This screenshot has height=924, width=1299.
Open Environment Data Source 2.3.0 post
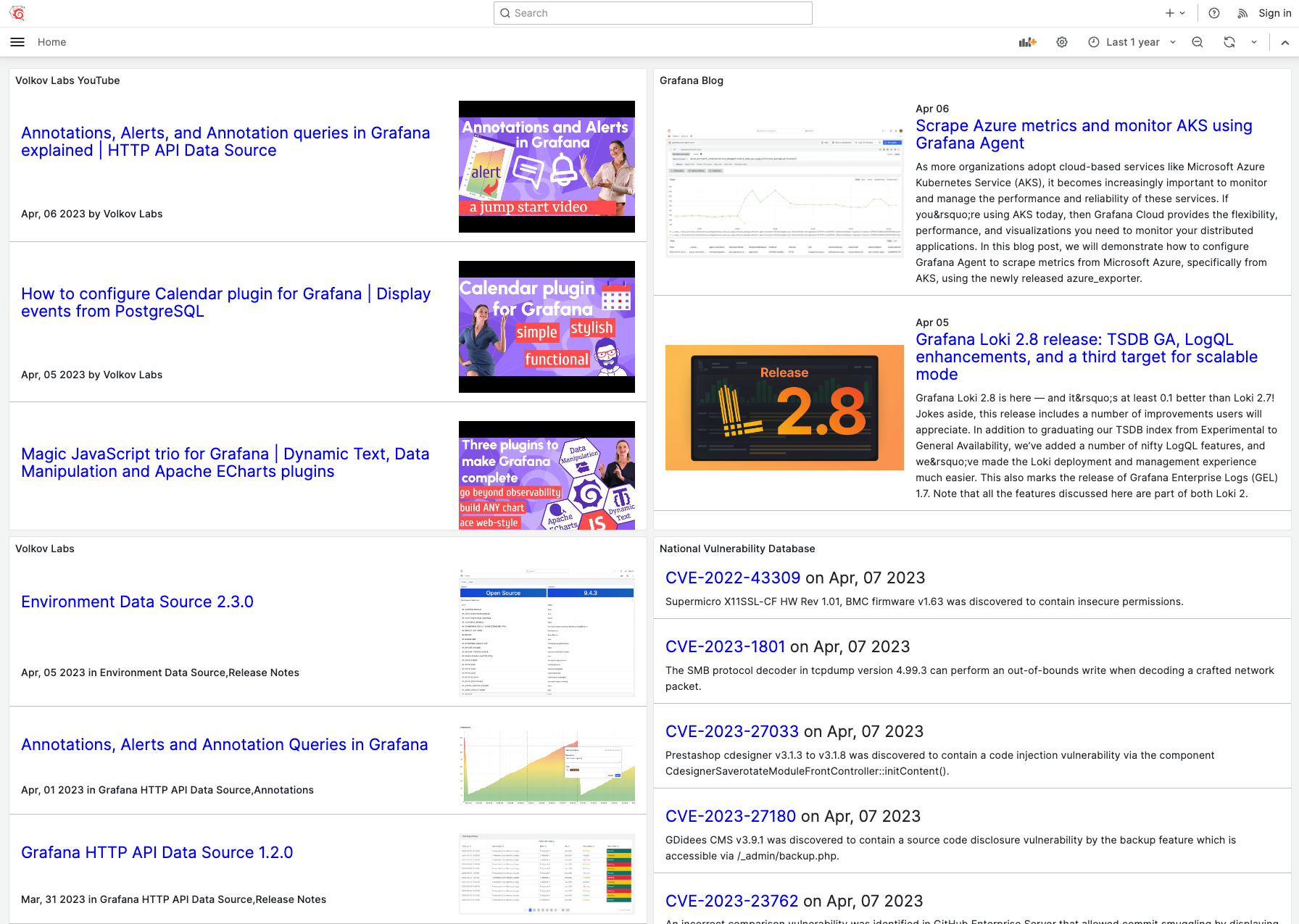137,602
